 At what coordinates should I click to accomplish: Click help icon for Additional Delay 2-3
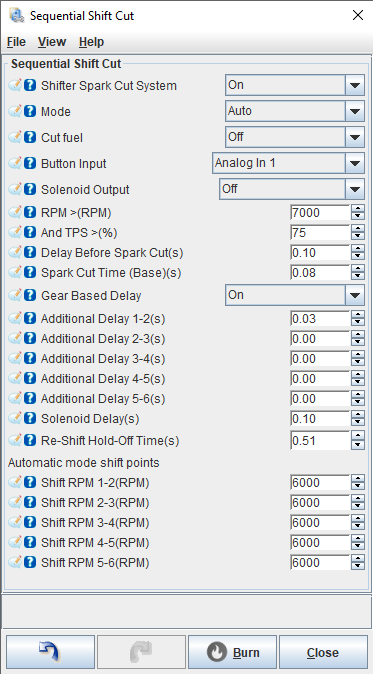(30, 339)
